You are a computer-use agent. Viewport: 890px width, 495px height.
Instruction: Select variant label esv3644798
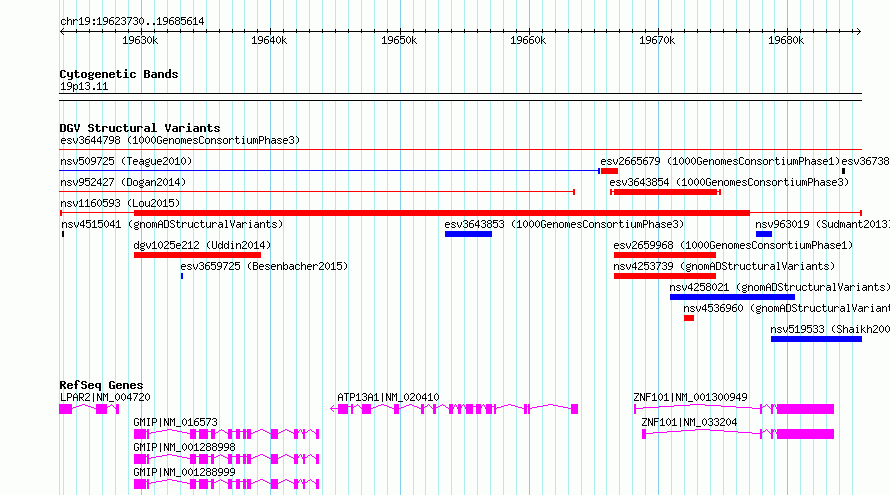pyautogui.click(x=180, y=140)
